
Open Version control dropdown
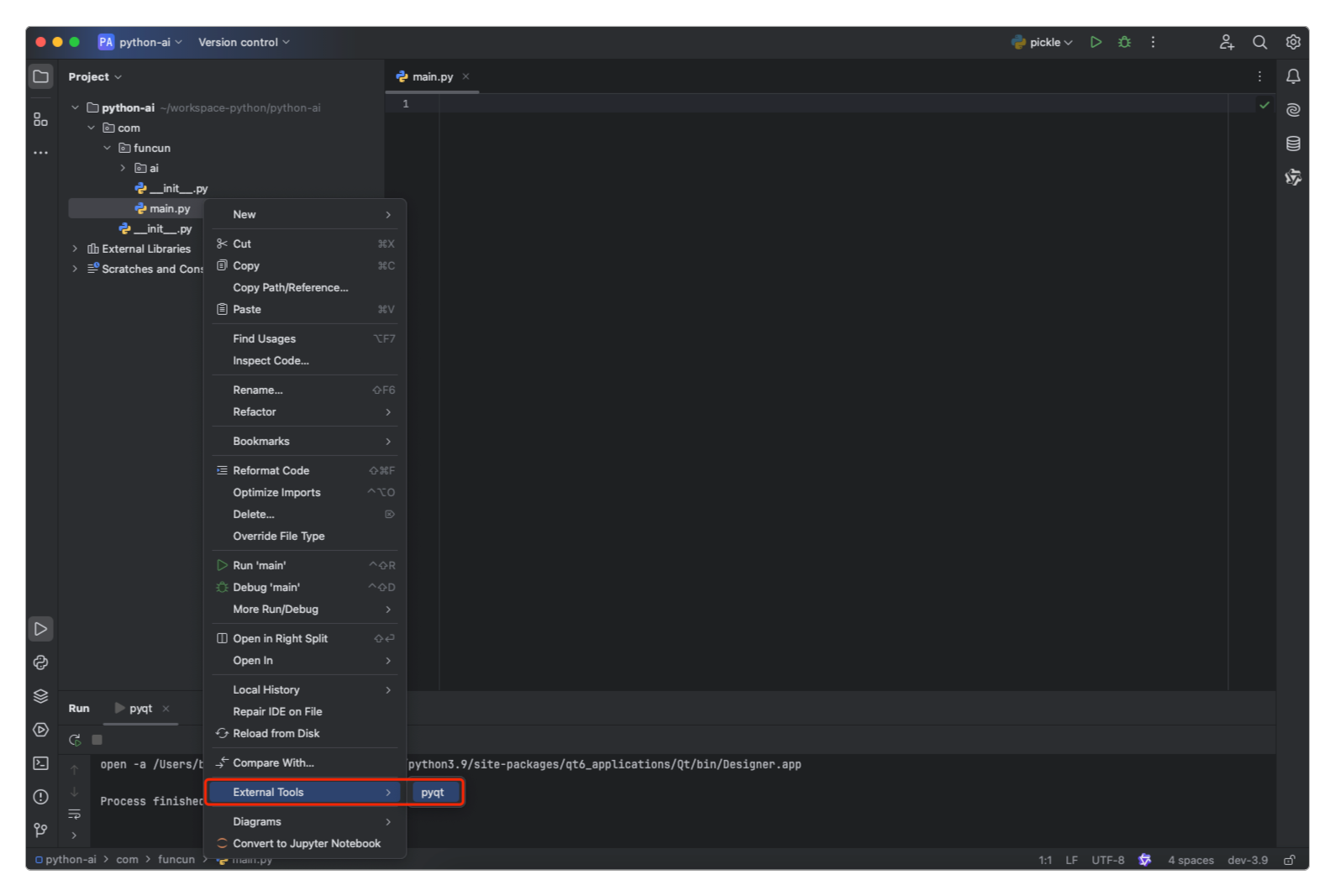tap(244, 42)
